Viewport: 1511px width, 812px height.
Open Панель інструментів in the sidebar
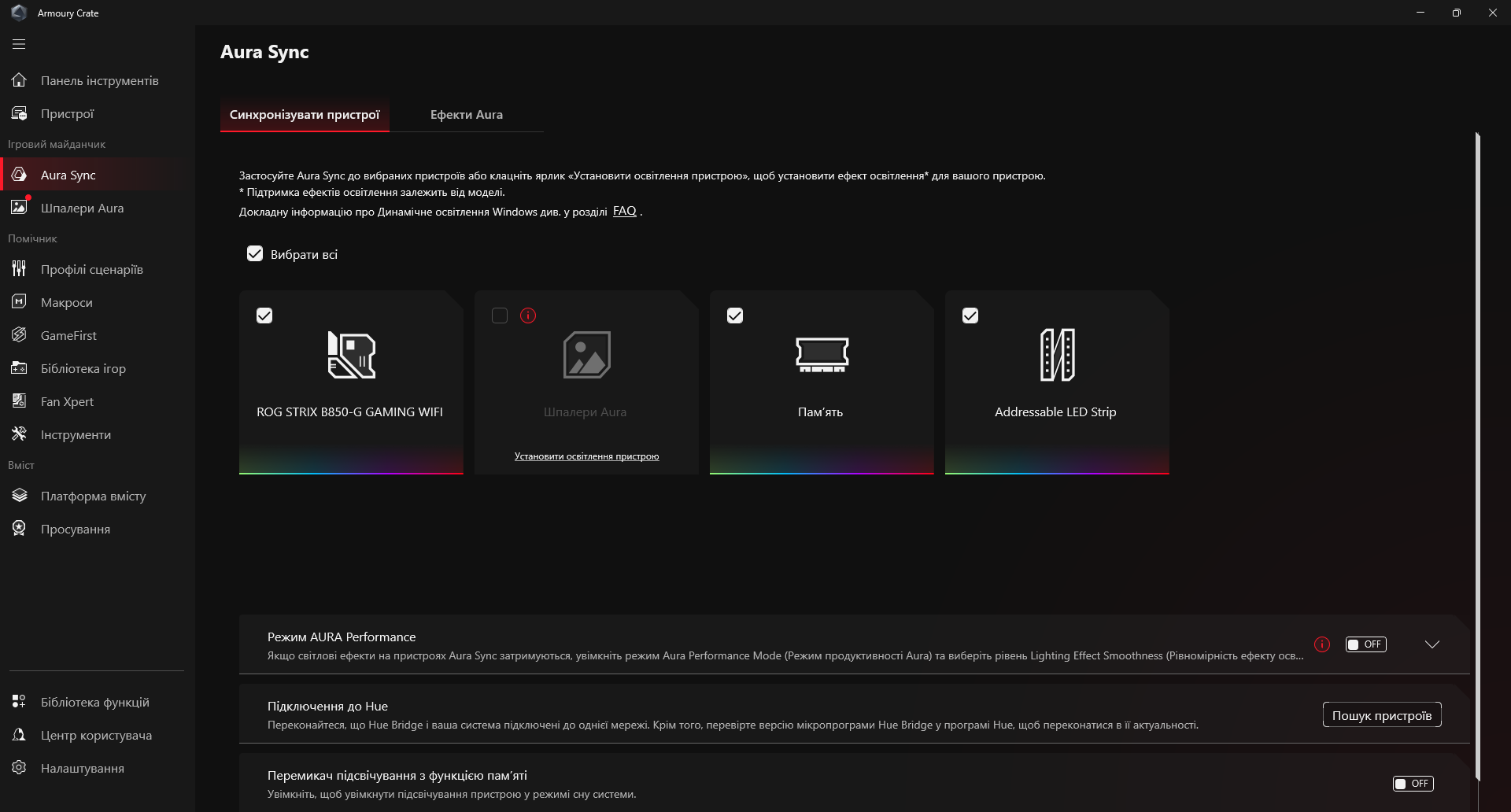[99, 80]
